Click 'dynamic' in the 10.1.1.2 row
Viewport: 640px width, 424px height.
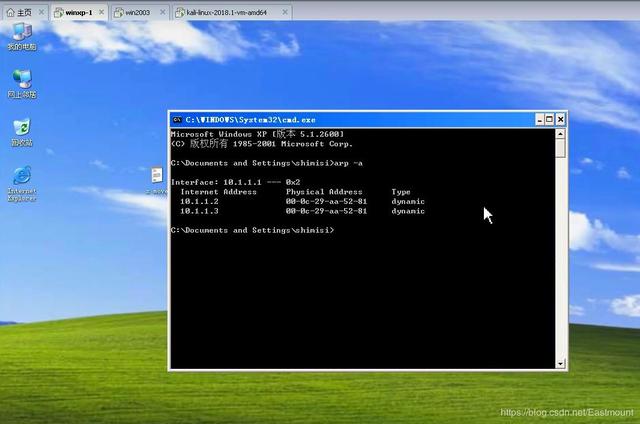click(408, 202)
